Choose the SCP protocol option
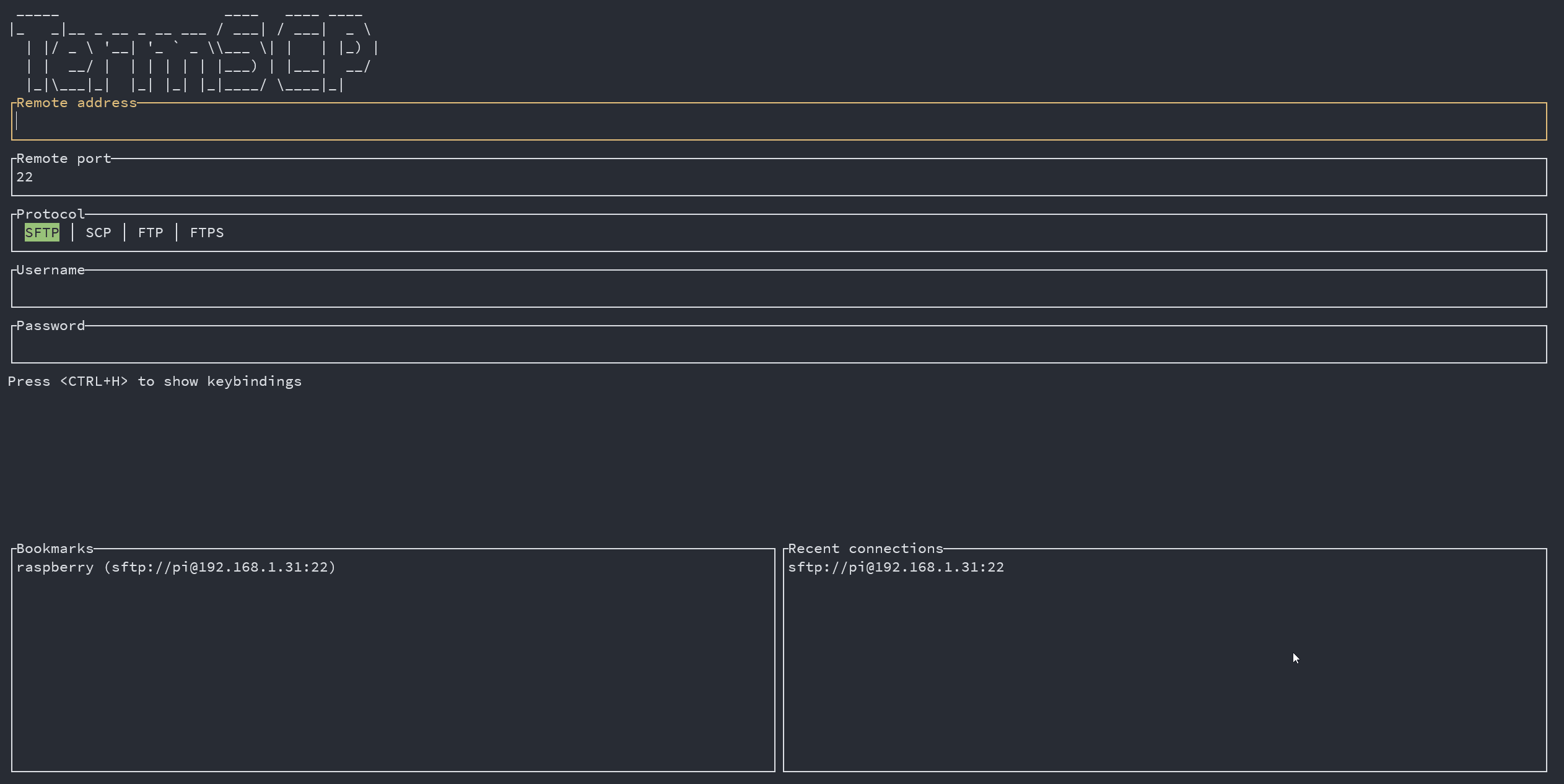The height and width of the screenshot is (784, 1564). tap(98, 233)
